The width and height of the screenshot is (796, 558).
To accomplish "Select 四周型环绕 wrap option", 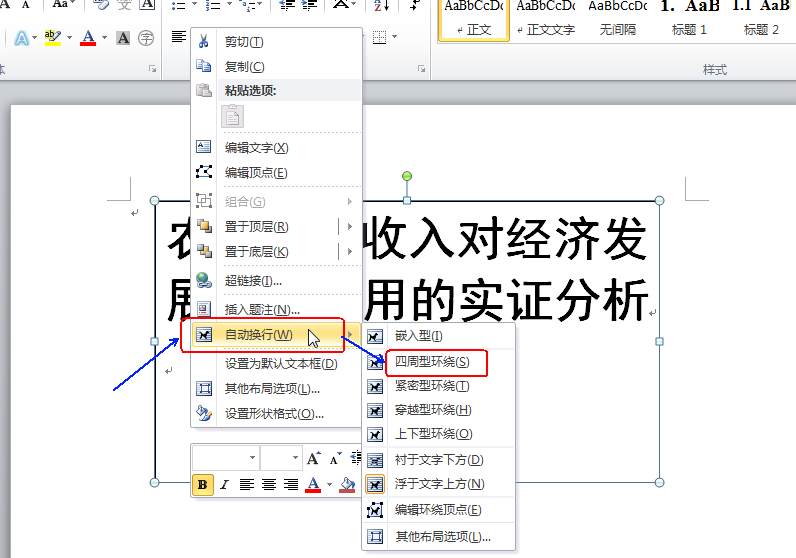I will pyautogui.click(x=431, y=361).
